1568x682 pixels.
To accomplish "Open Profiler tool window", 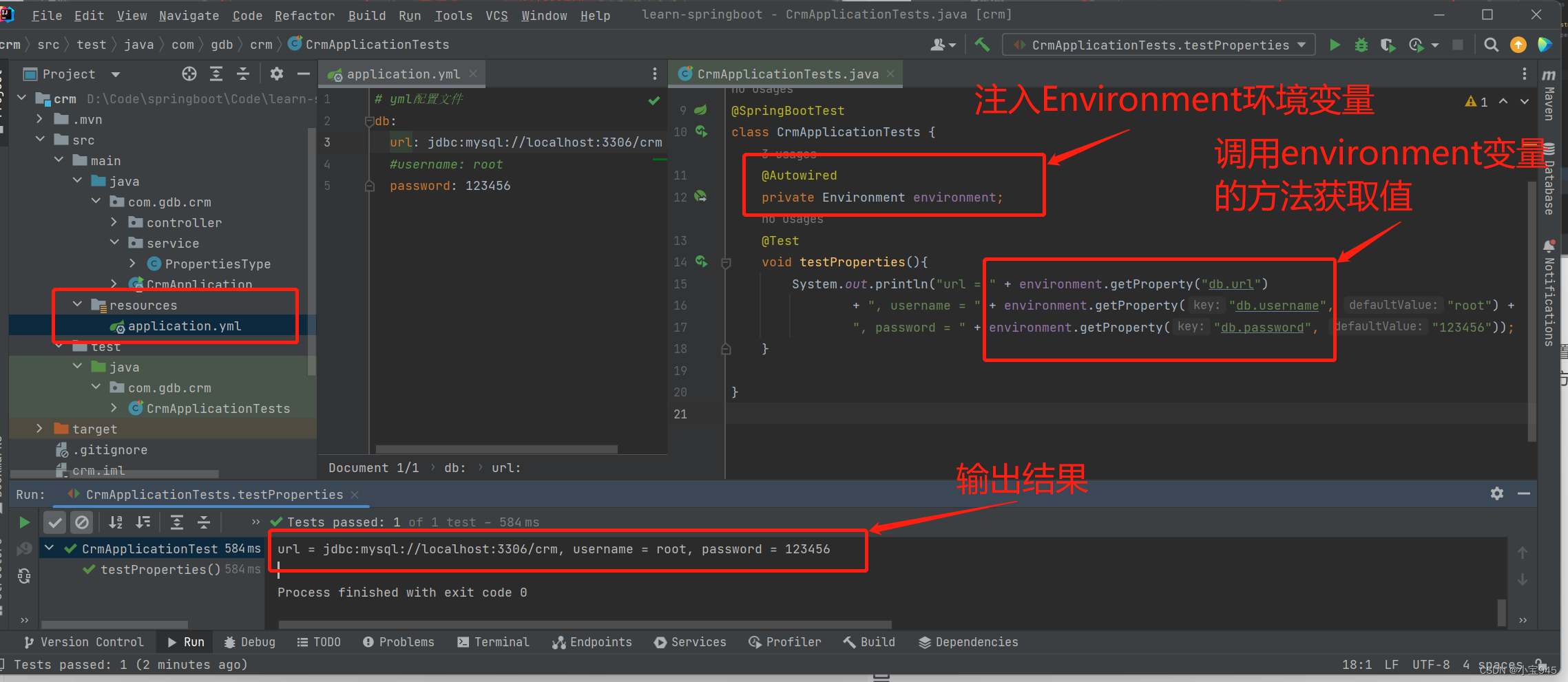I will pyautogui.click(x=785, y=641).
